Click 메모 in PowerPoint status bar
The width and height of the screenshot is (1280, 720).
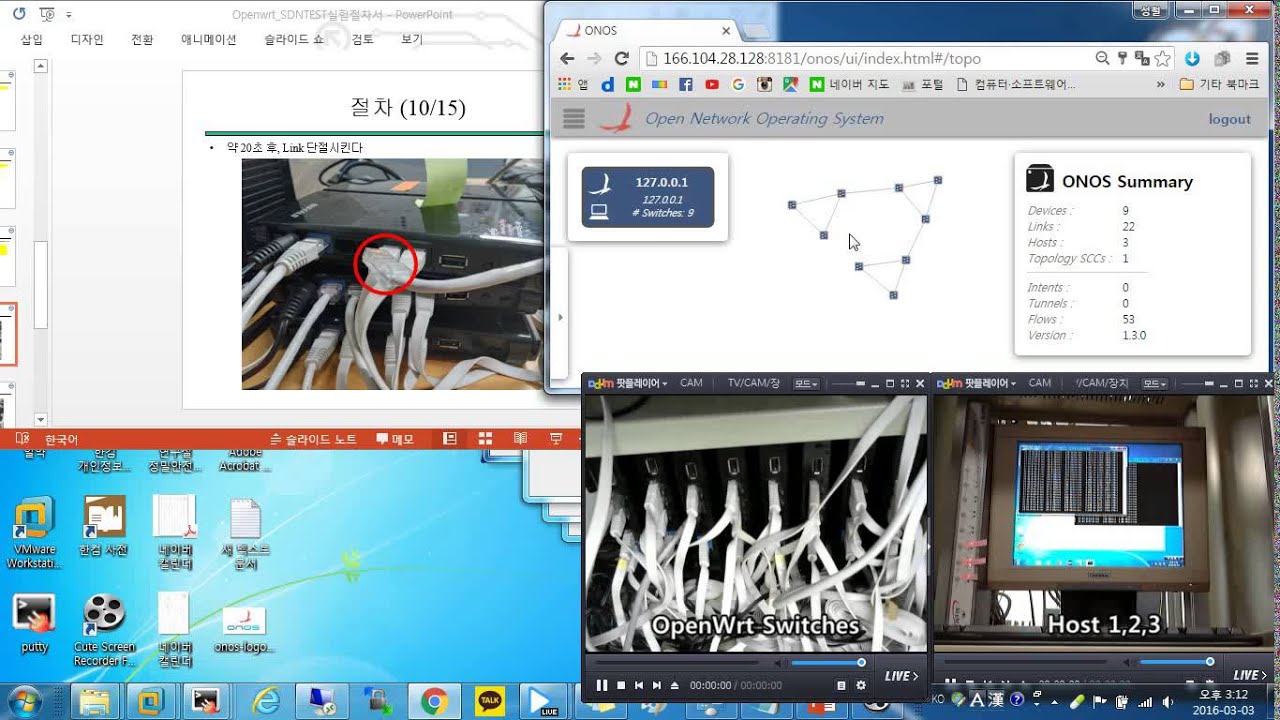tap(395, 439)
